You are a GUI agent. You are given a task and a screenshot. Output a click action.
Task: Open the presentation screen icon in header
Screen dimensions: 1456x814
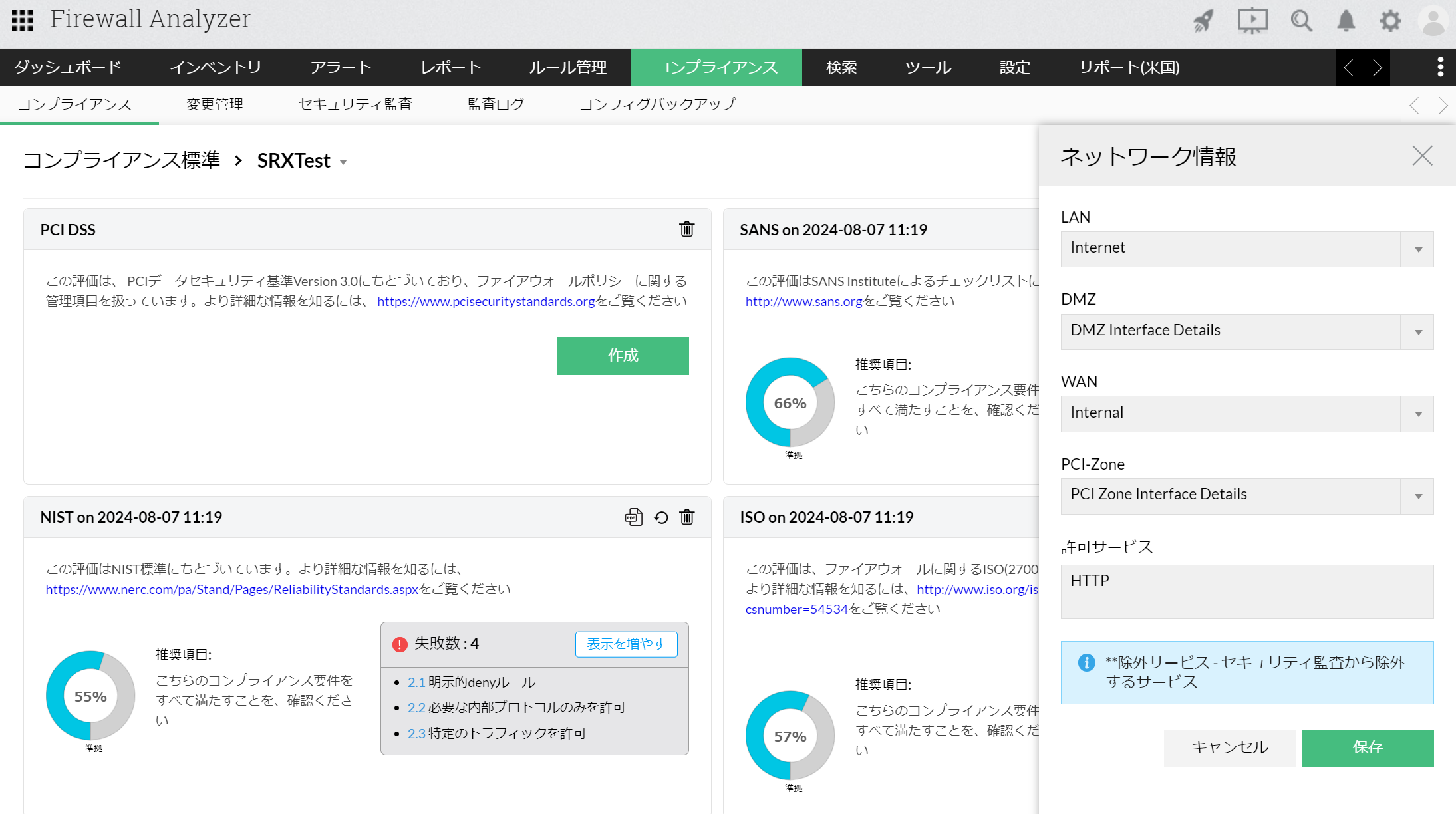(x=1252, y=21)
